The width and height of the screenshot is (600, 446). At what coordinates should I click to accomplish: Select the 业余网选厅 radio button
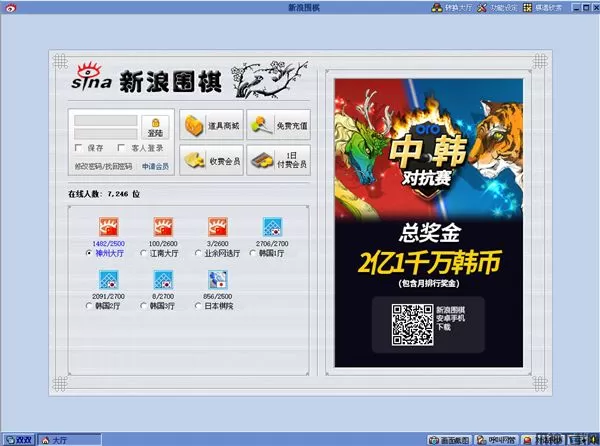point(198,253)
